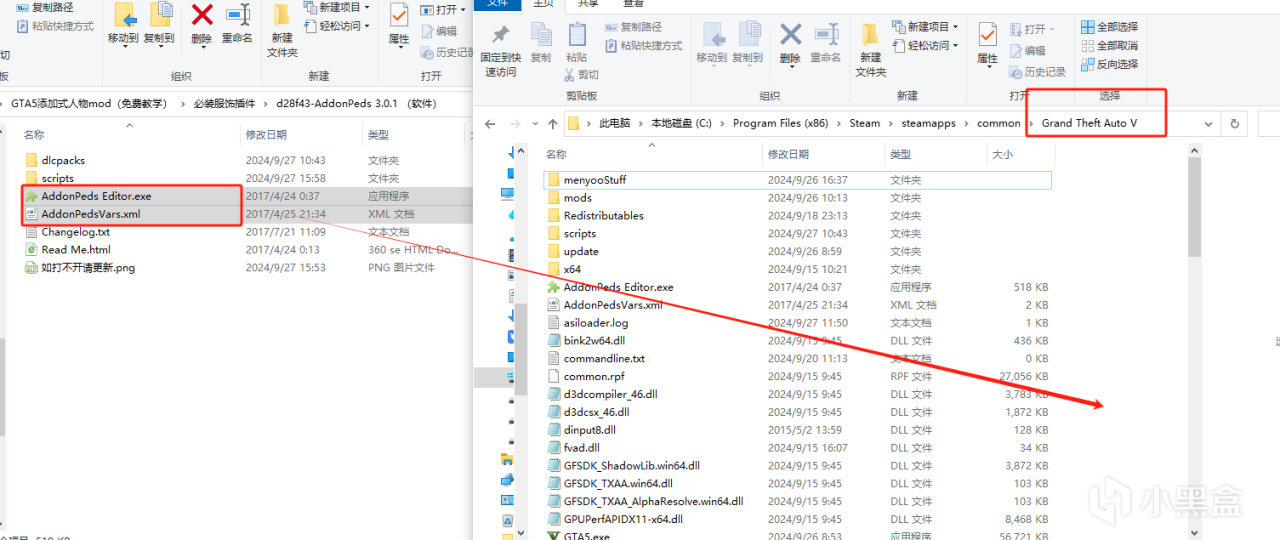Click the 剪切 (Cut) scissors in right window
The image size is (1280, 540).
coord(582,74)
